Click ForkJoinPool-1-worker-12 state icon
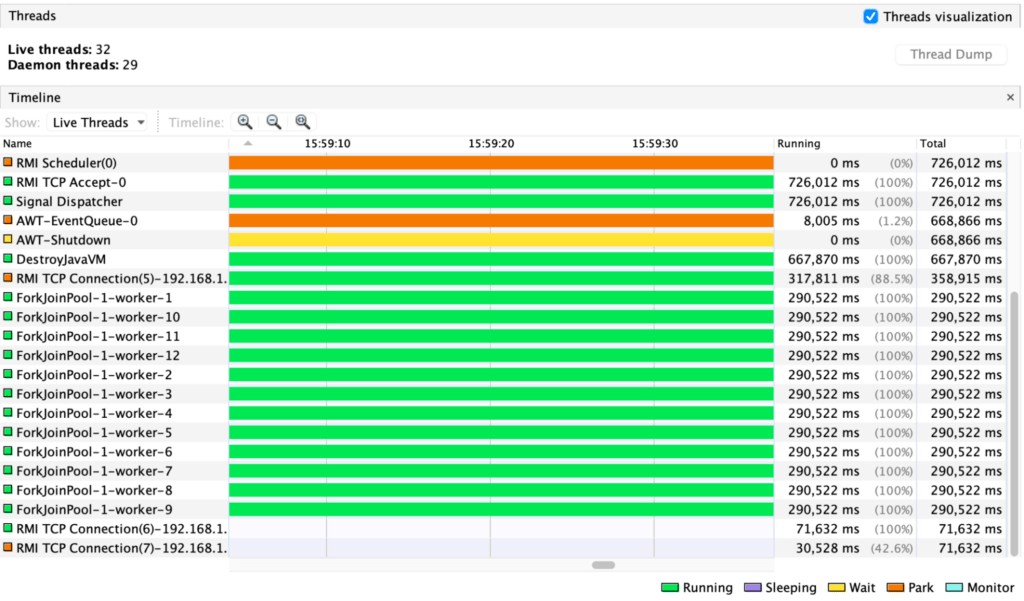1024x601 pixels. point(8,355)
